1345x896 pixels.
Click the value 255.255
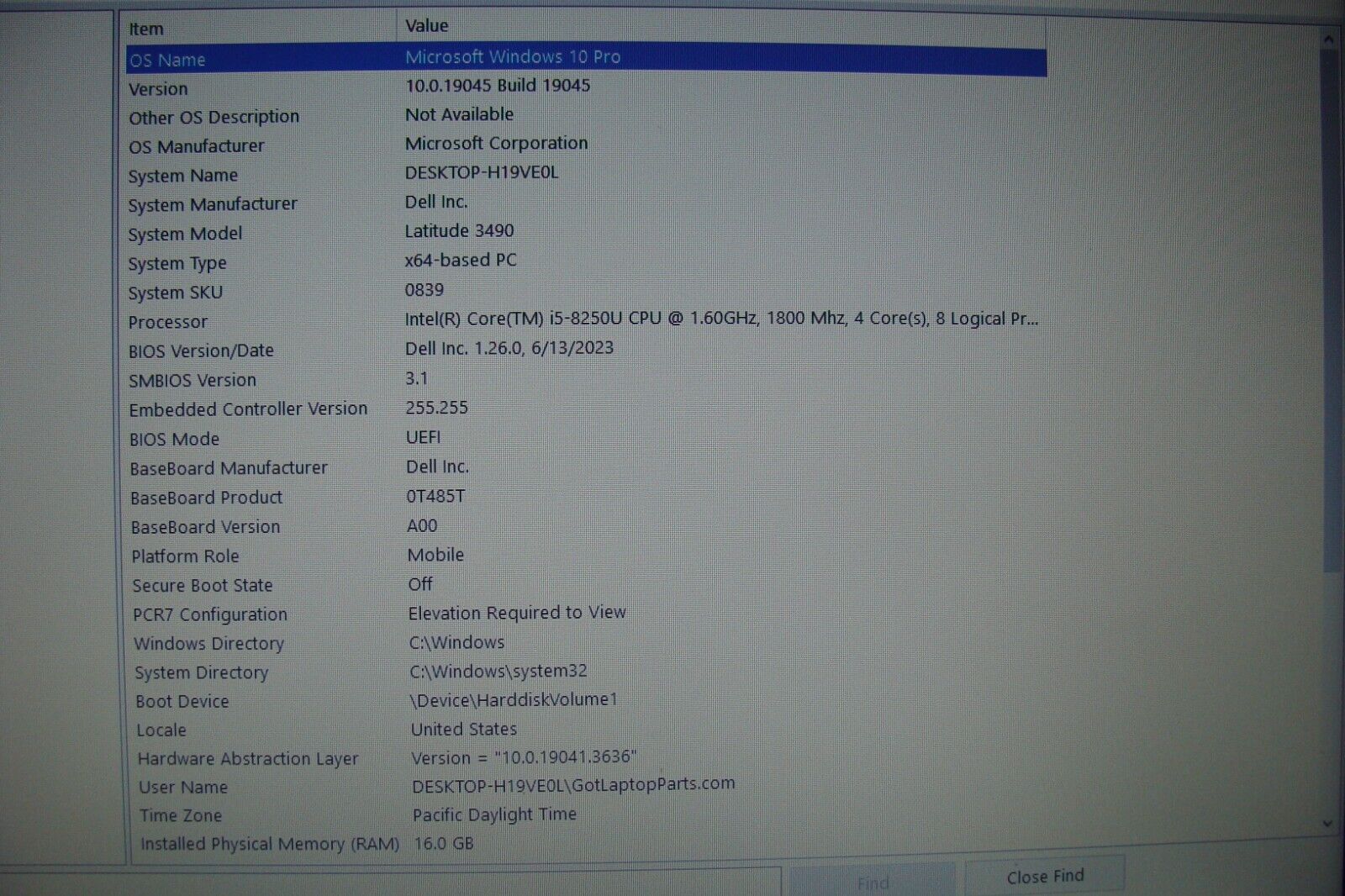click(437, 408)
